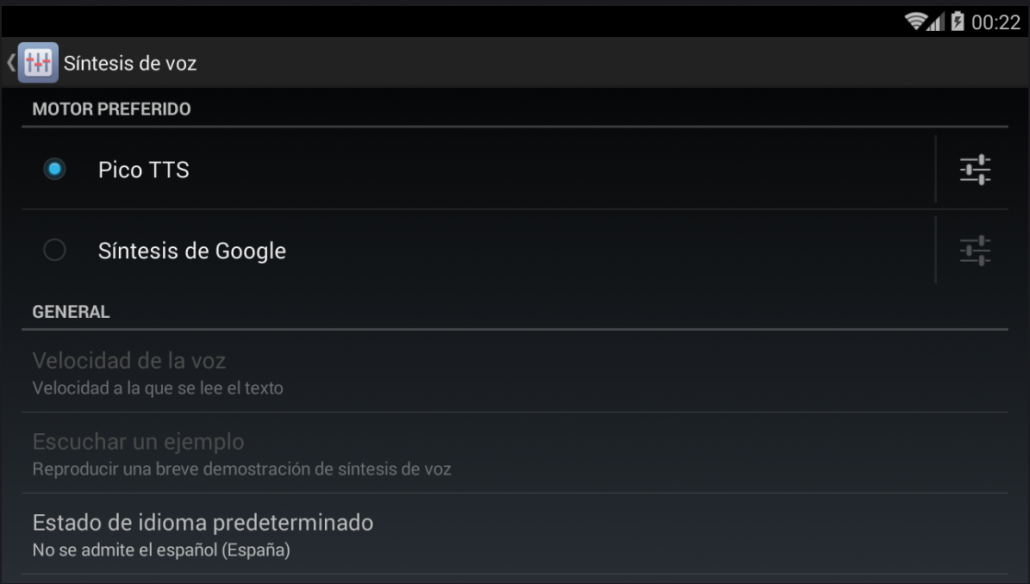Image resolution: width=1030 pixels, height=584 pixels.
Task: Tap the Síntesis de voz title
Action: click(130, 63)
